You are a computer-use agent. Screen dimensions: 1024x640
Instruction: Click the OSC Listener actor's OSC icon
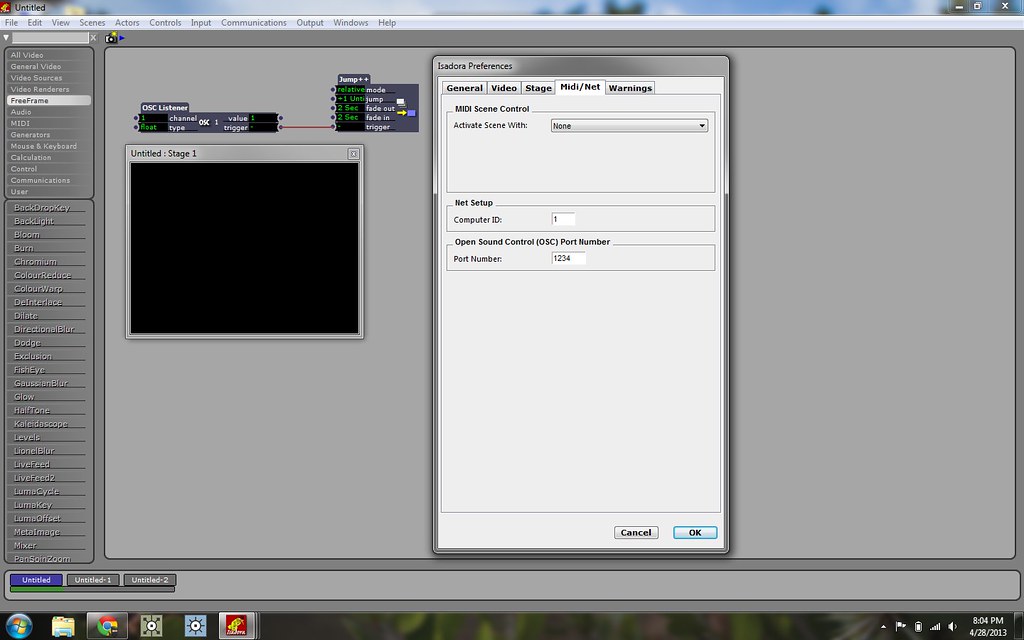click(205, 122)
